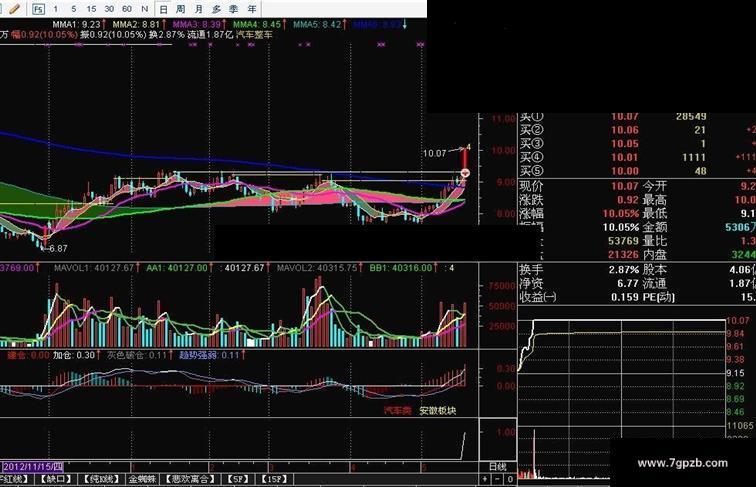Image resolution: width=756 pixels, height=487 pixels.
Task: Select the pencil drawing tool
Action: click(14, 8)
